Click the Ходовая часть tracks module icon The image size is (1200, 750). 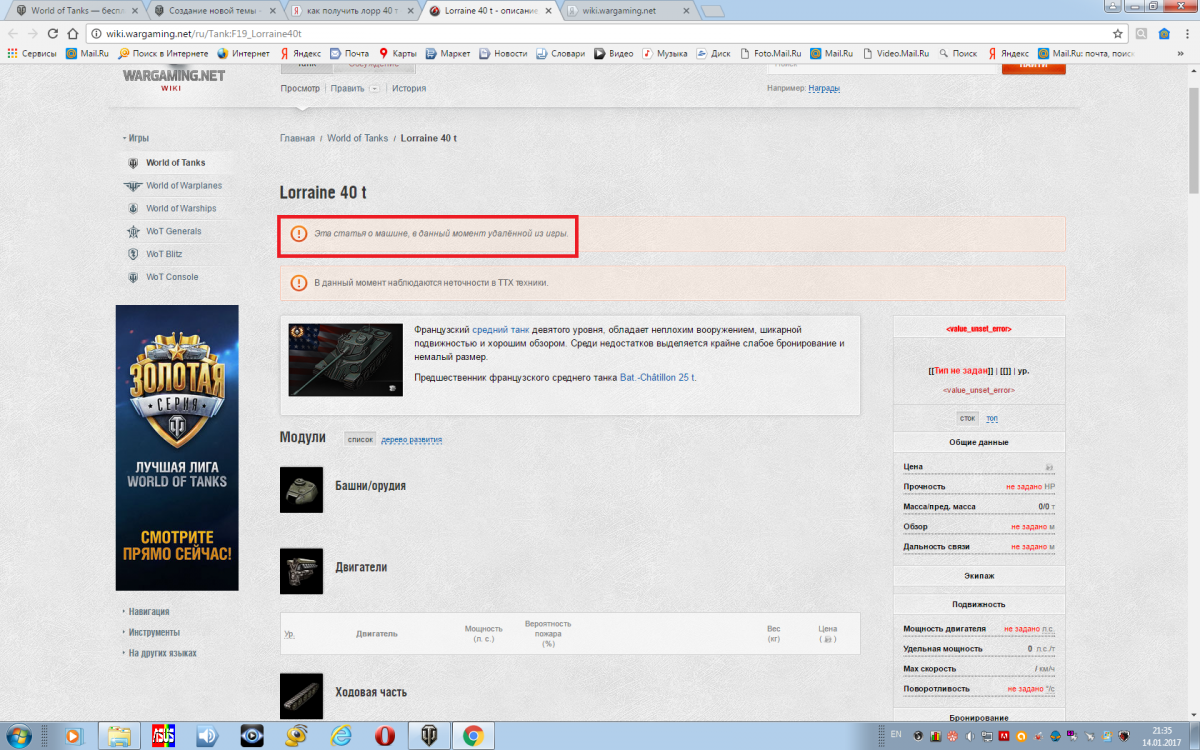pos(301,696)
